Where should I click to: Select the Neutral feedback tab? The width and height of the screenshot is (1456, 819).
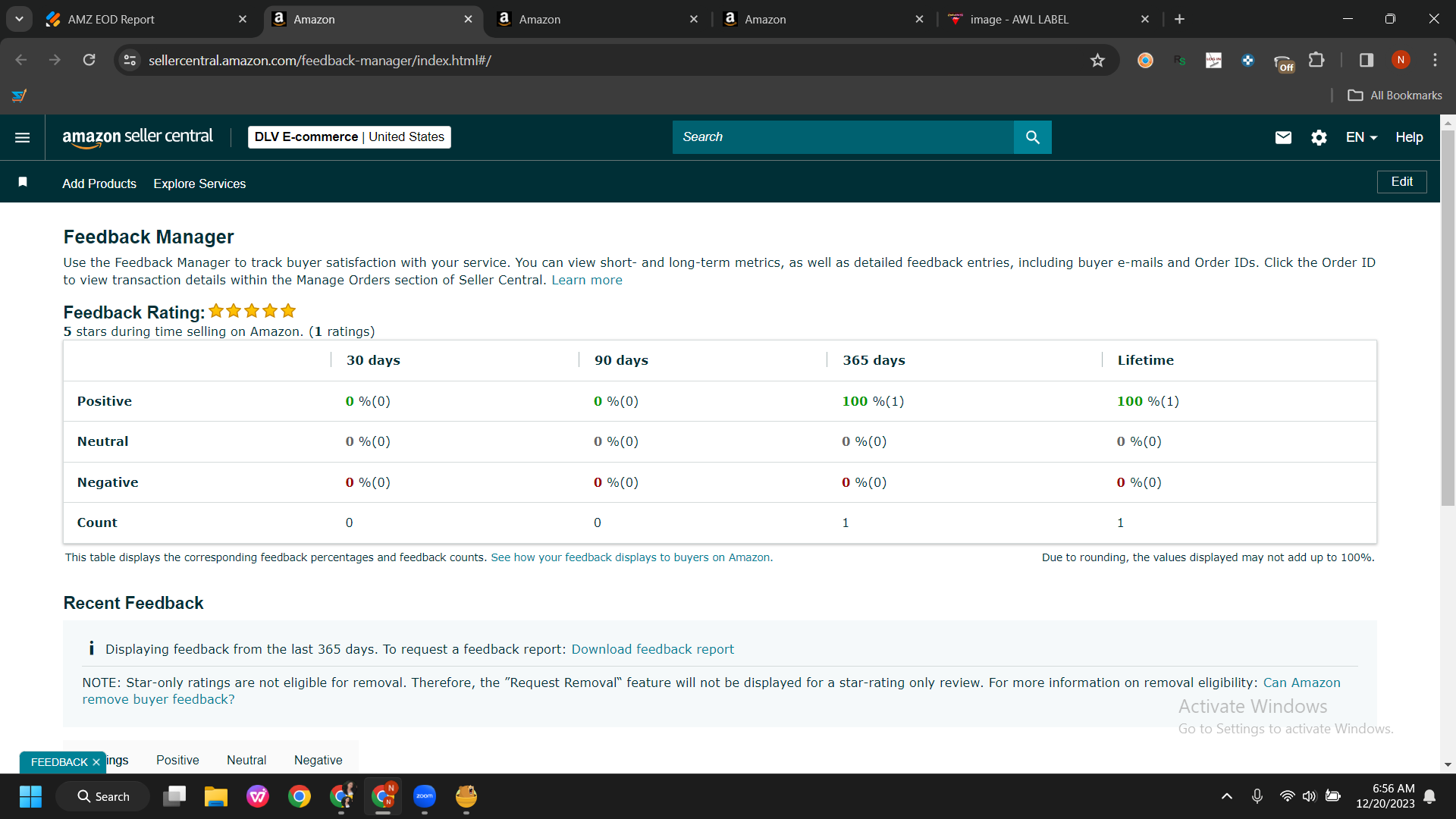tap(246, 760)
